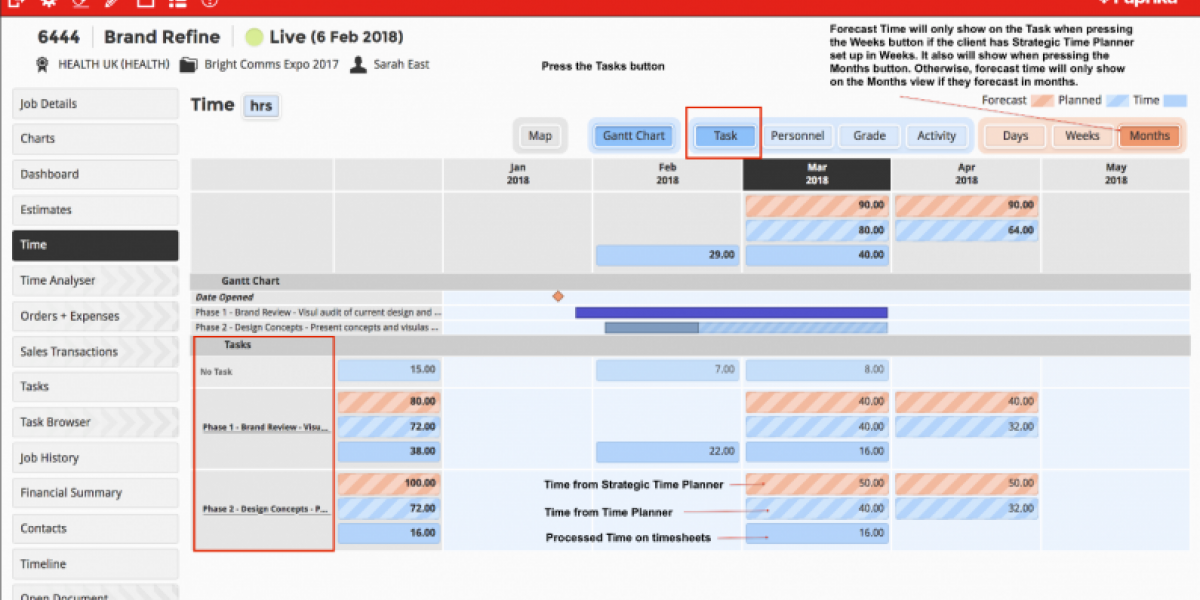Click the pencil edit icon in top bar

click(x=111, y=4)
